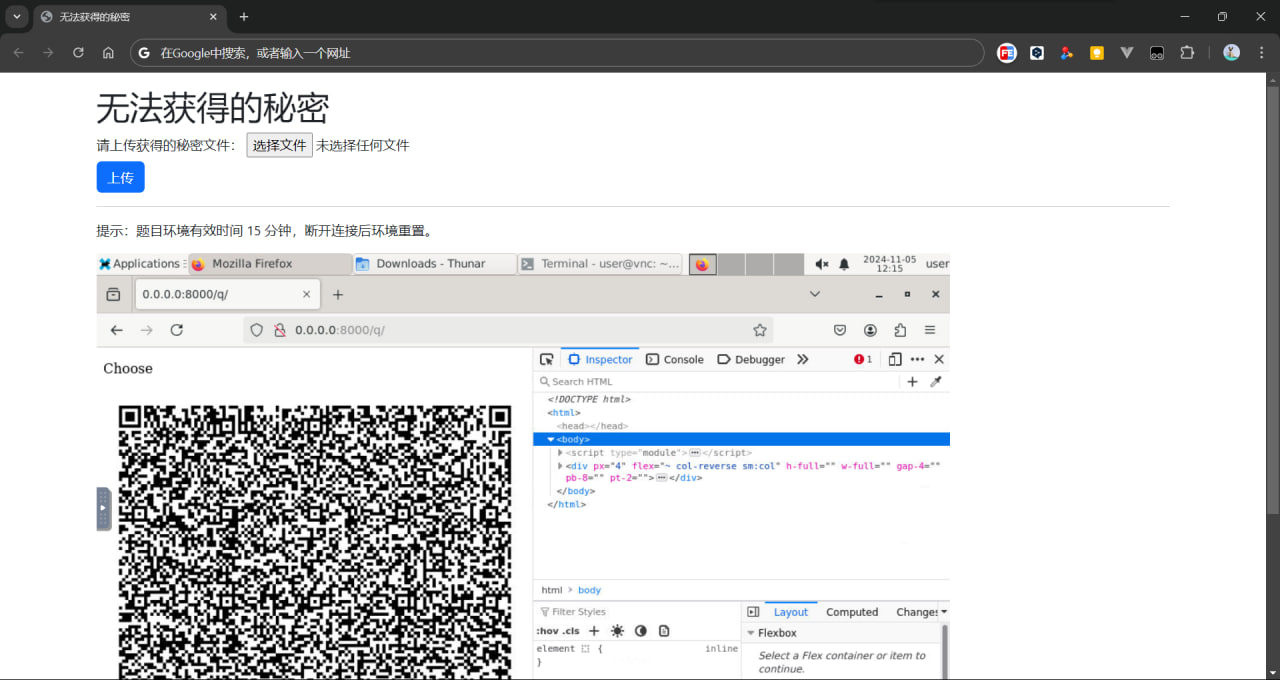1280x680 pixels.
Task: Open the Firefox hamburger menu
Action: click(930, 330)
